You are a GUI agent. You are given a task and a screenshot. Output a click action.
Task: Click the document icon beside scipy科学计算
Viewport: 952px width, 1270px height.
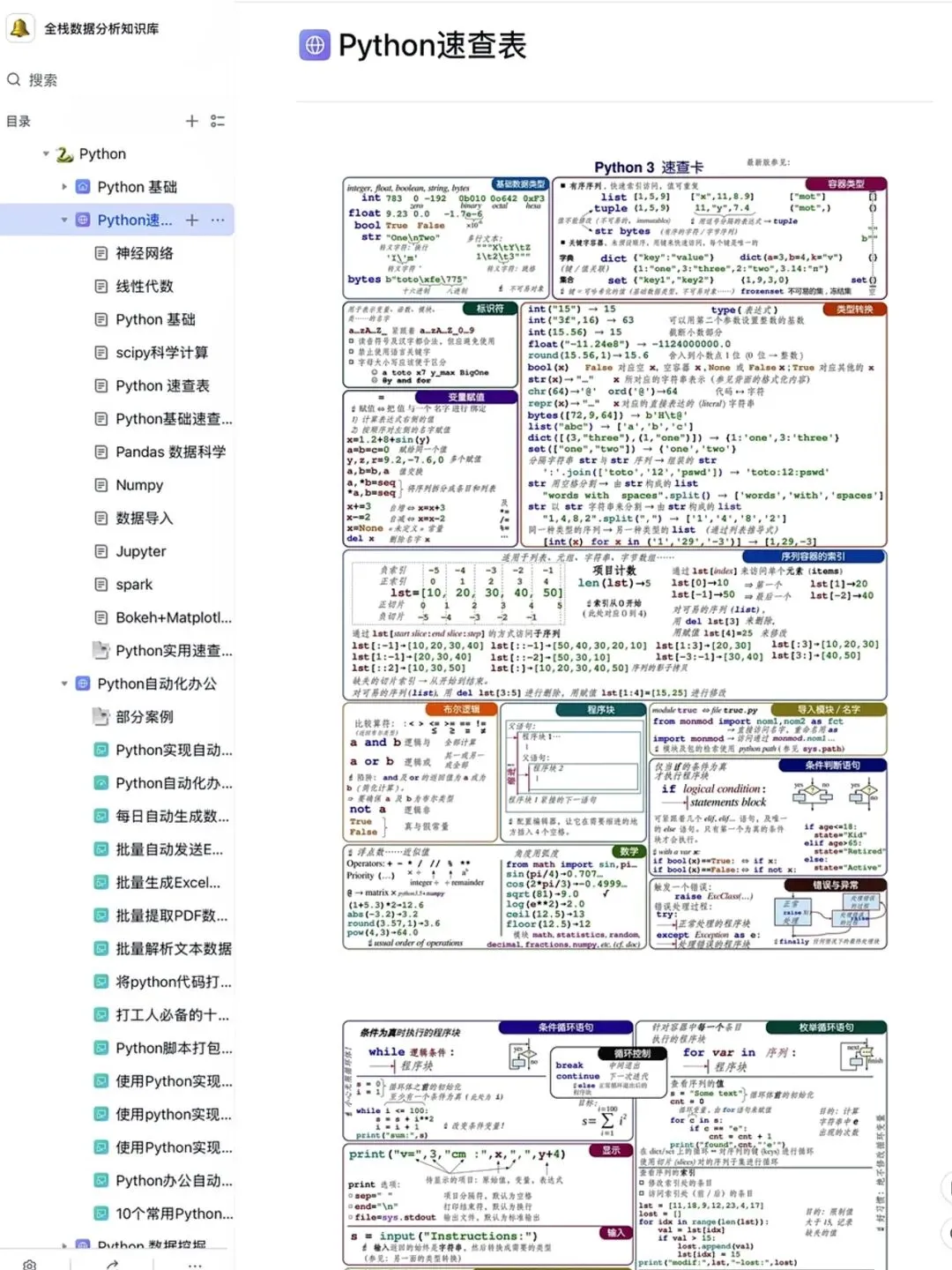(x=101, y=353)
